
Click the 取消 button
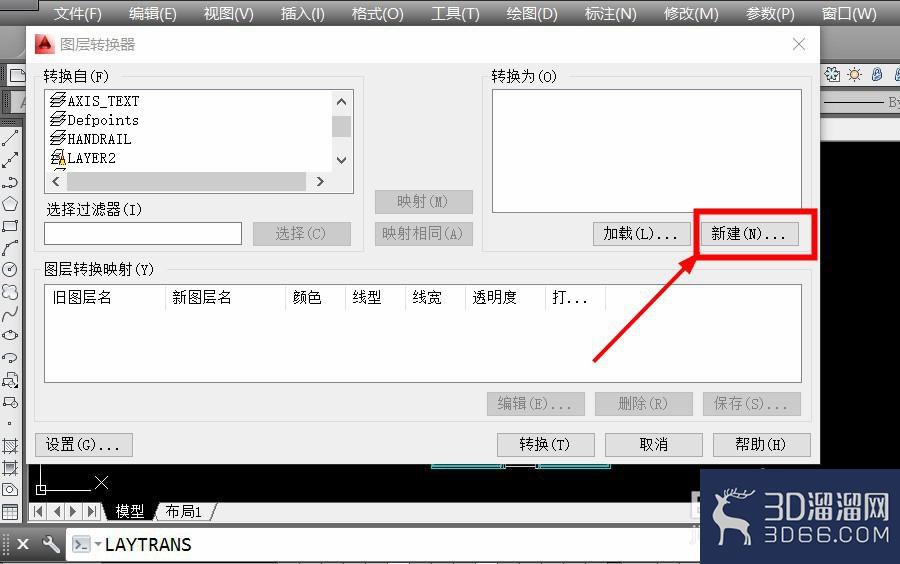click(654, 445)
